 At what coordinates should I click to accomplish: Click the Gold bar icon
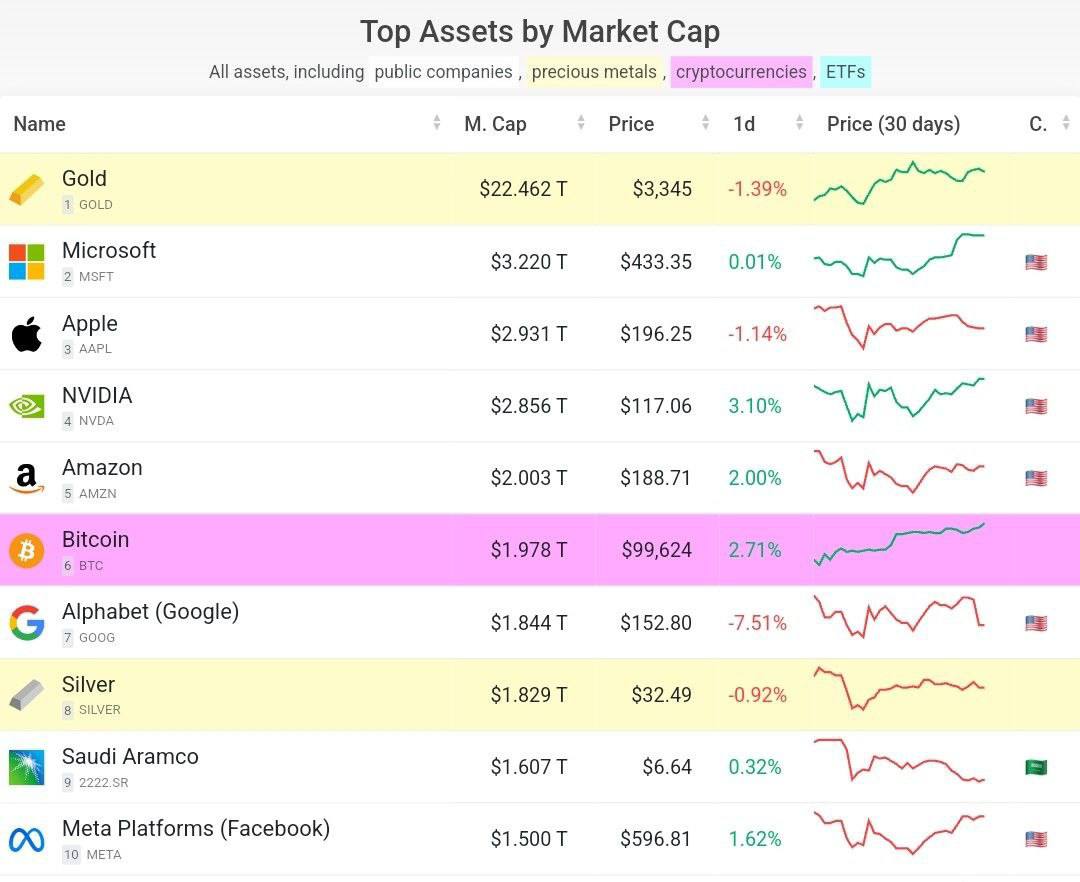pyautogui.click(x=26, y=189)
